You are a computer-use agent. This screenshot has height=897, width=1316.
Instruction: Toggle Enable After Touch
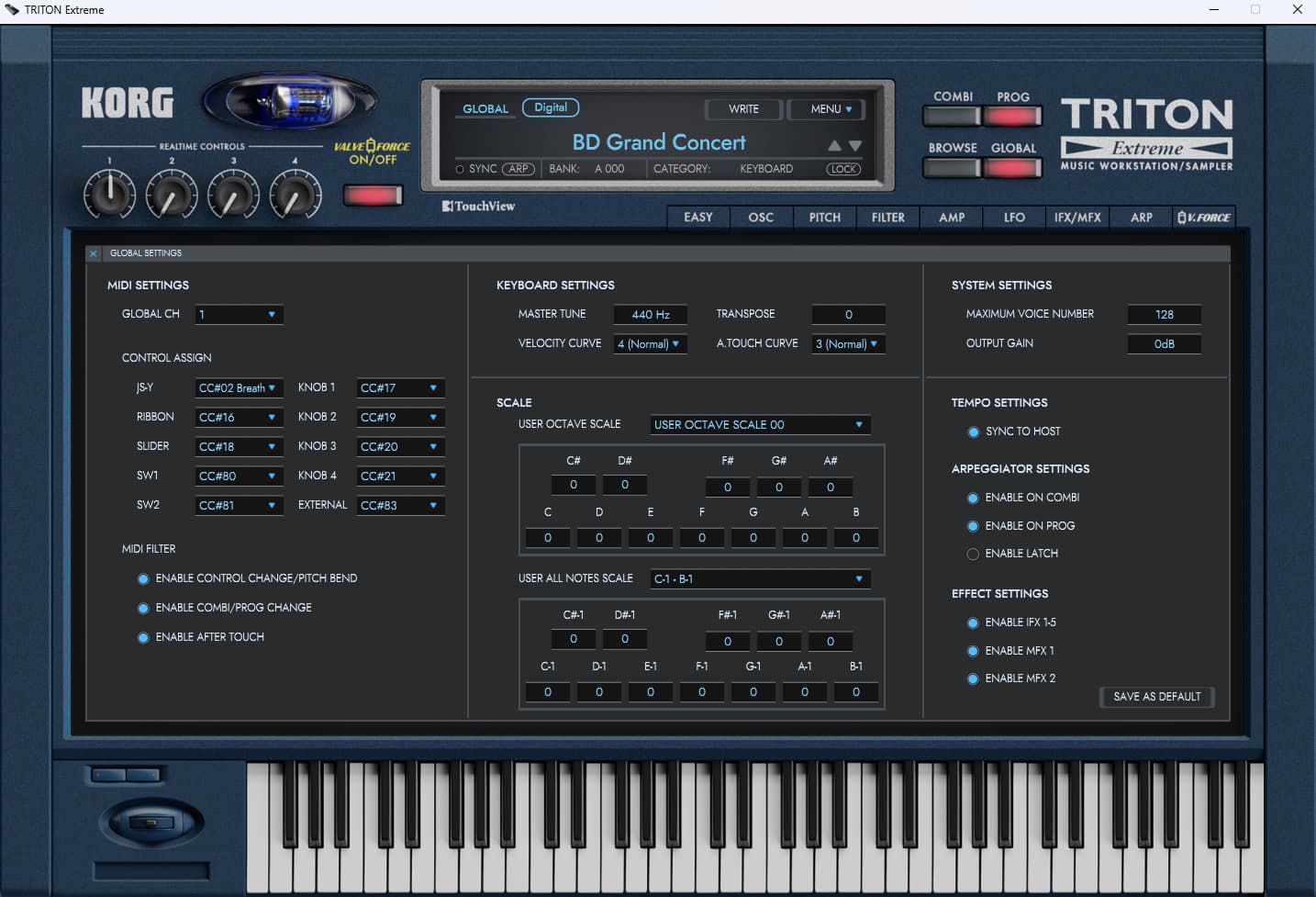coord(143,637)
